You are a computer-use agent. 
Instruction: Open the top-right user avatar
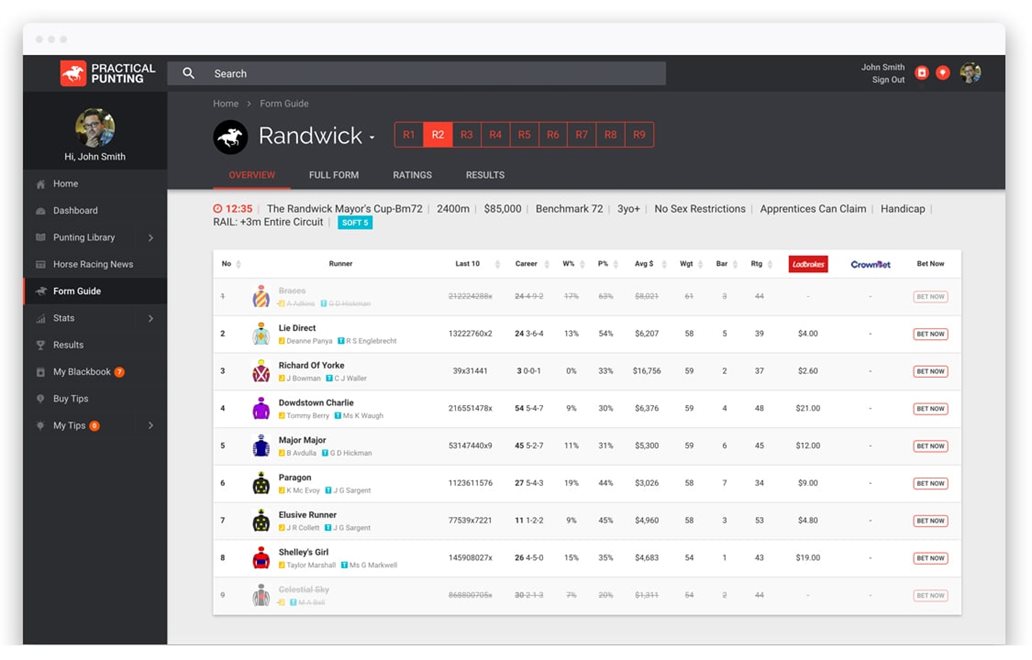coord(970,73)
